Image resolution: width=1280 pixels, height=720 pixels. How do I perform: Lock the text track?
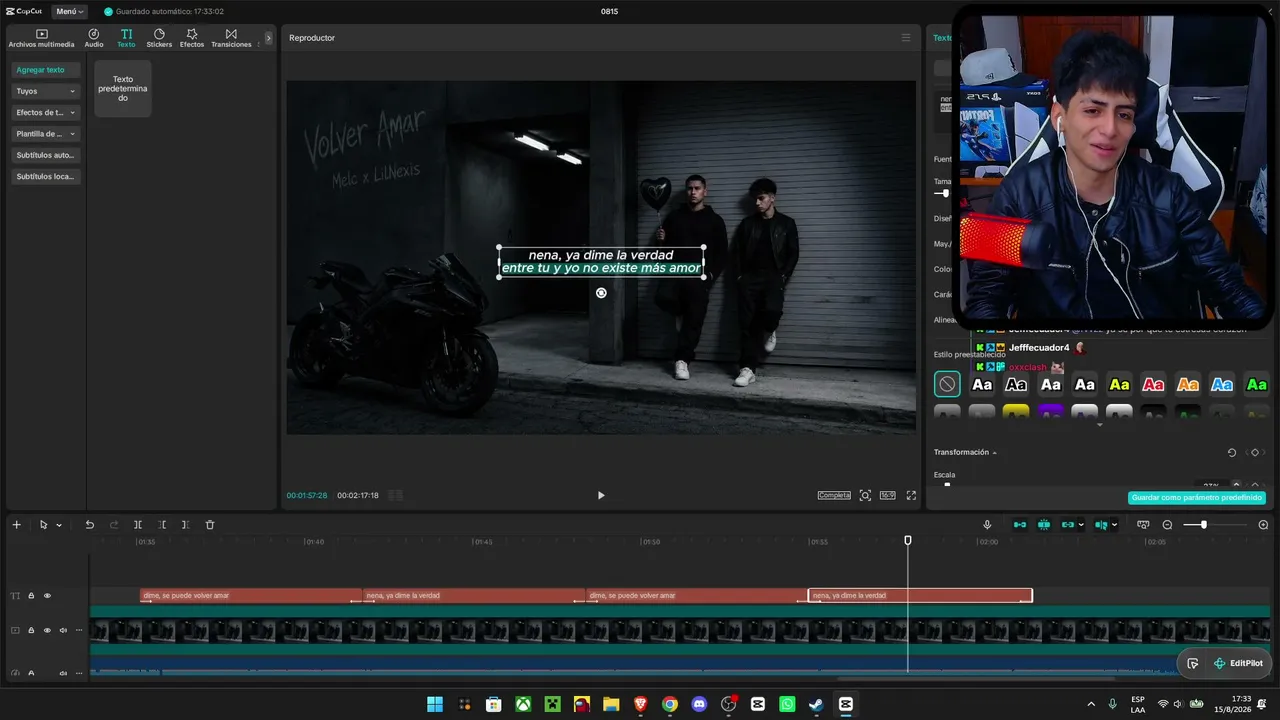click(x=31, y=596)
